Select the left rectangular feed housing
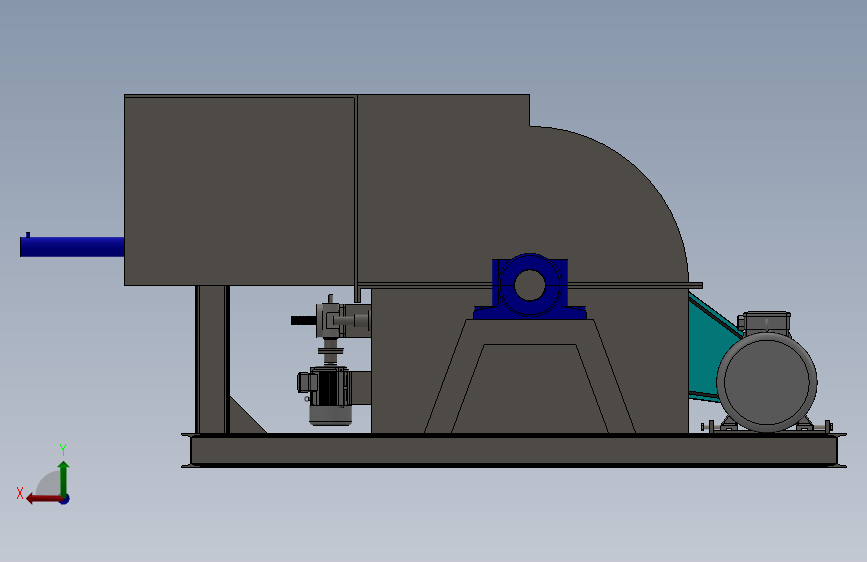Image resolution: width=867 pixels, height=562 pixels. click(x=239, y=191)
